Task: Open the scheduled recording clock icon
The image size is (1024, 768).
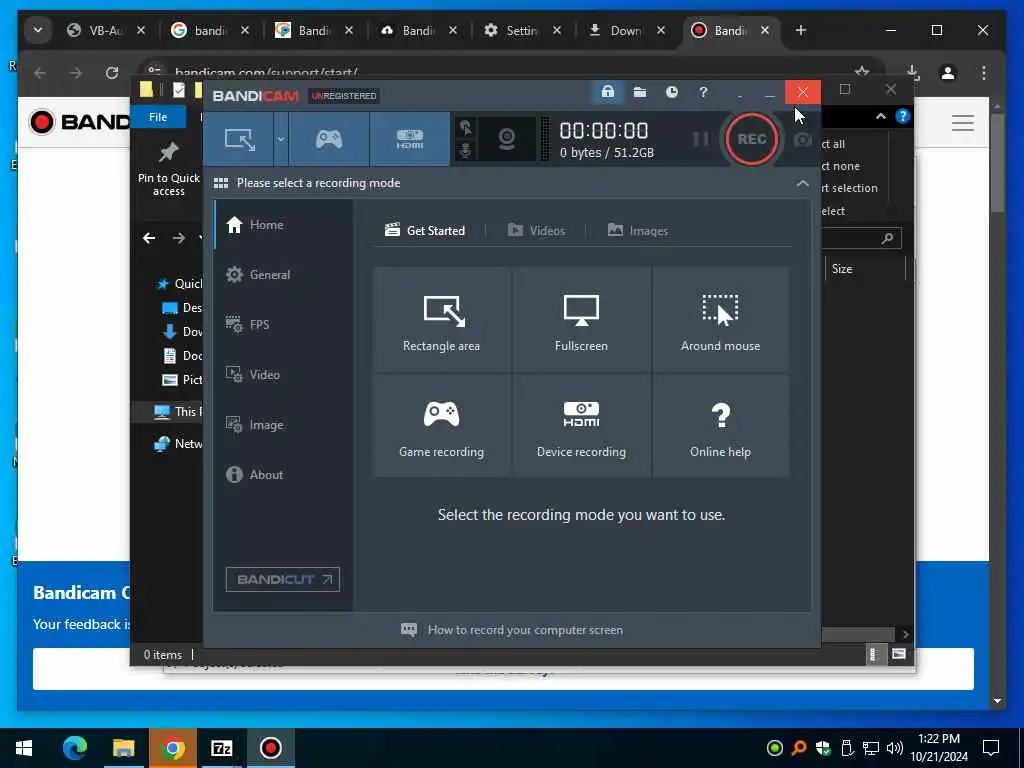Action: point(671,92)
